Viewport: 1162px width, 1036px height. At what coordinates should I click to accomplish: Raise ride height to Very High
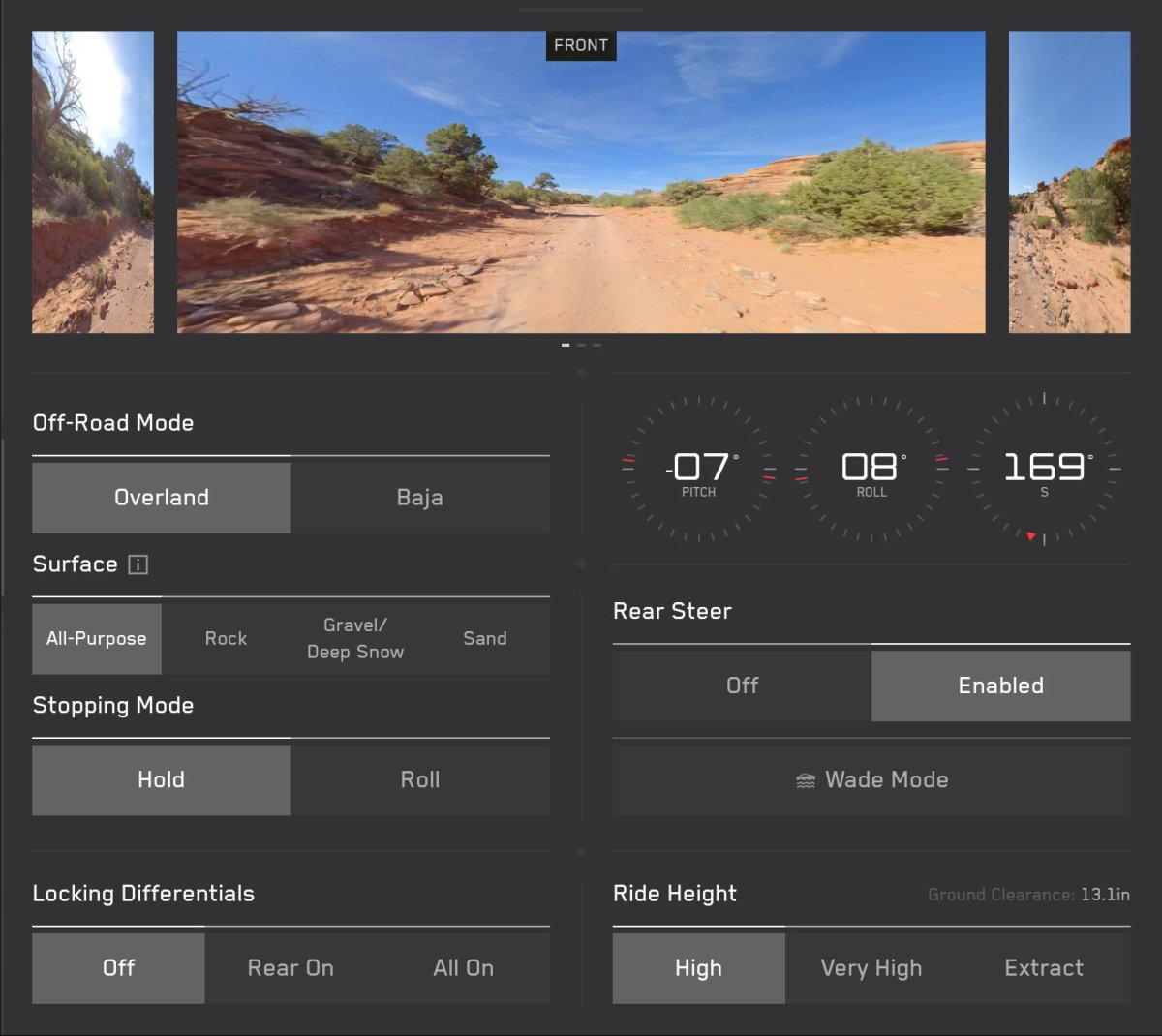871,968
